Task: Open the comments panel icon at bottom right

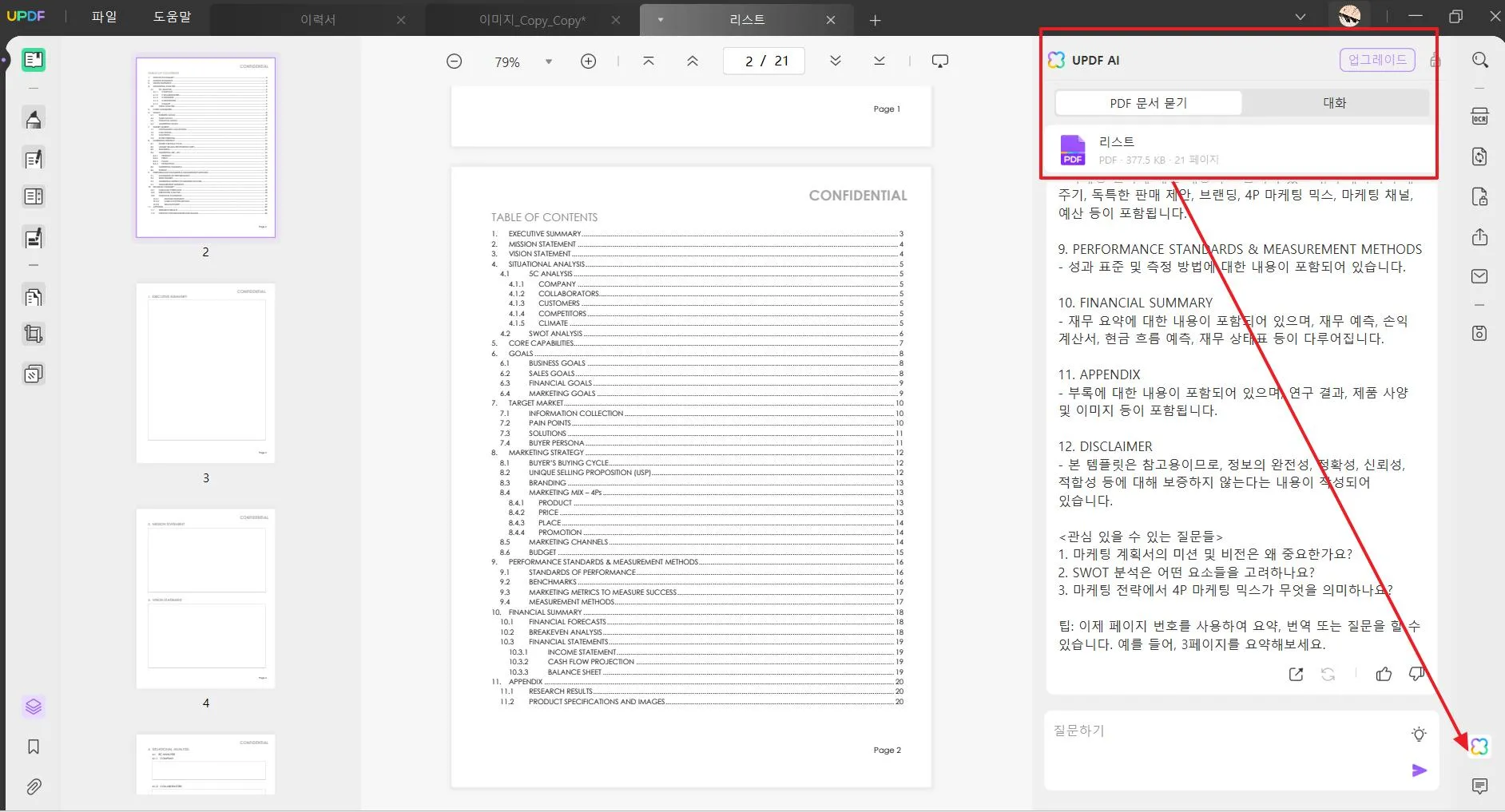Action: [1479, 786]
